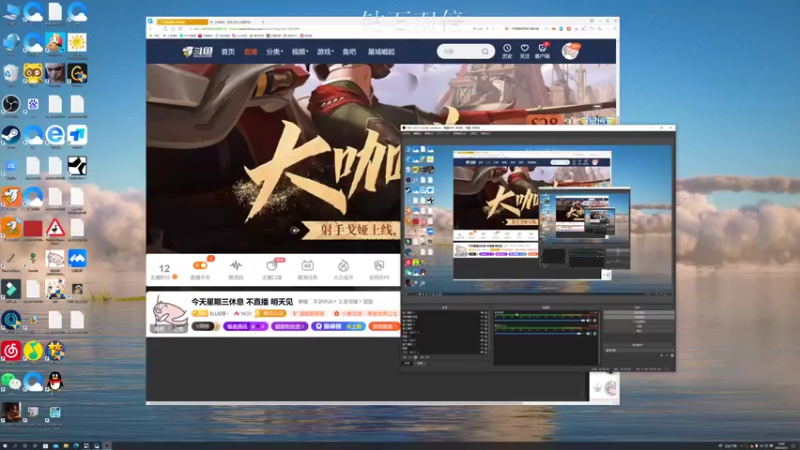The width and height of the screenshot is (800, 450).
Task: Click the purple 超级粉丝团 button
Action: click(289, 326)
